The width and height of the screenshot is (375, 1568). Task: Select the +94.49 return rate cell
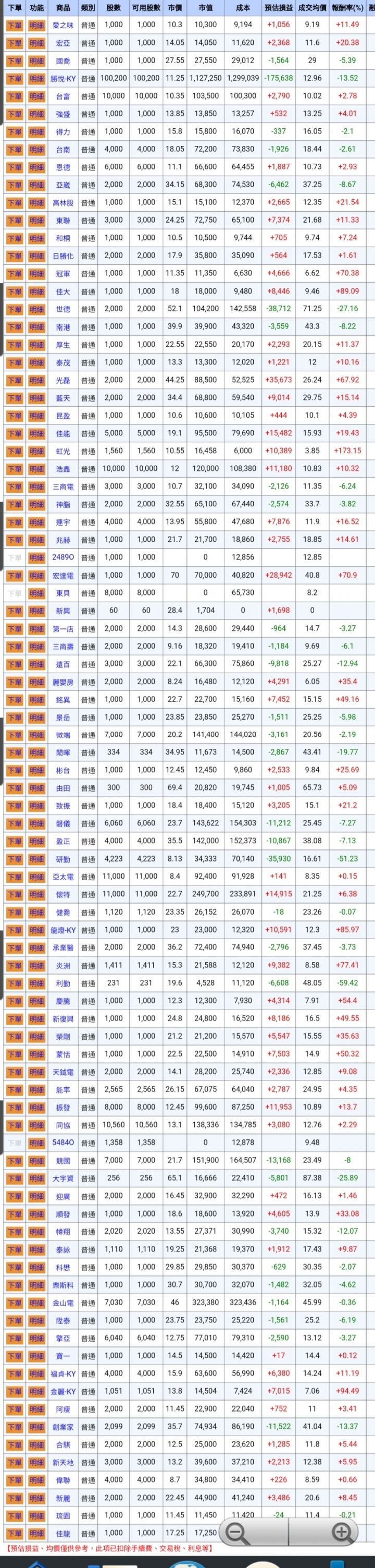pyautogui.click(x=347, y=1391)
